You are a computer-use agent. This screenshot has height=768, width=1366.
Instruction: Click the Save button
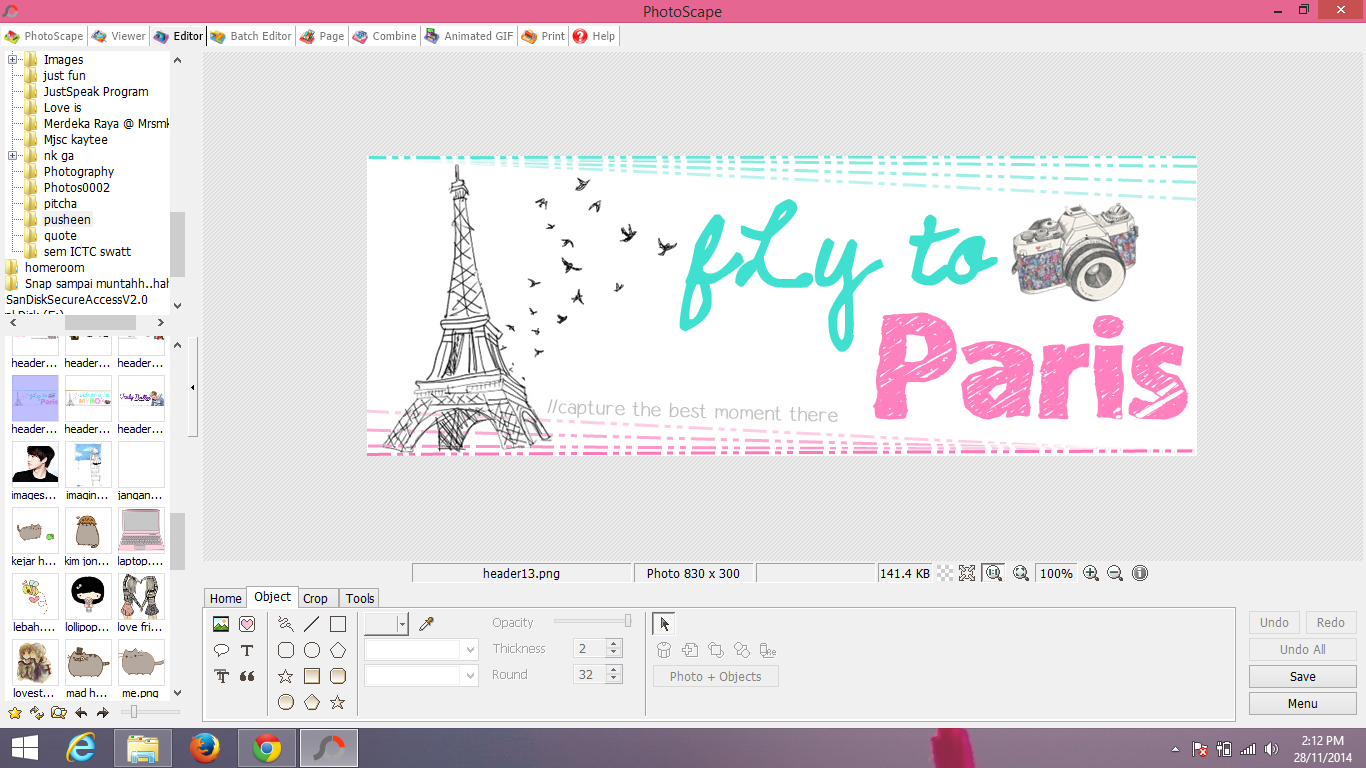pyautogui.click(x=1302, y=676)
